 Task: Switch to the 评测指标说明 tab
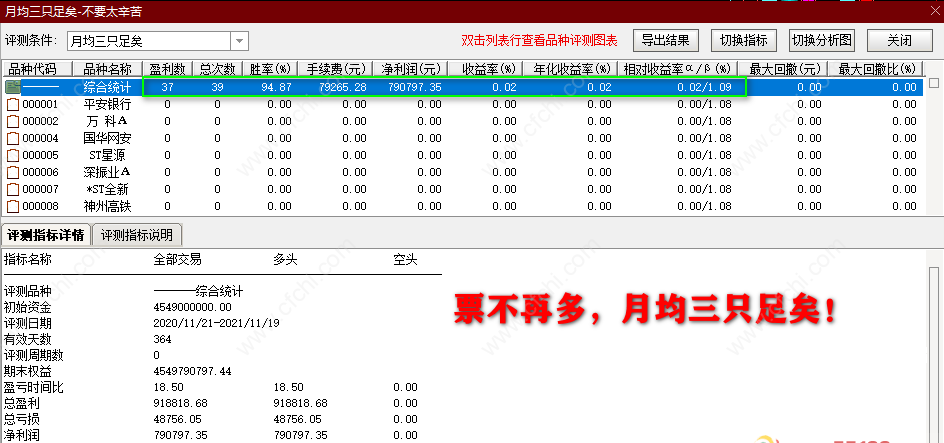click(137, 235)
